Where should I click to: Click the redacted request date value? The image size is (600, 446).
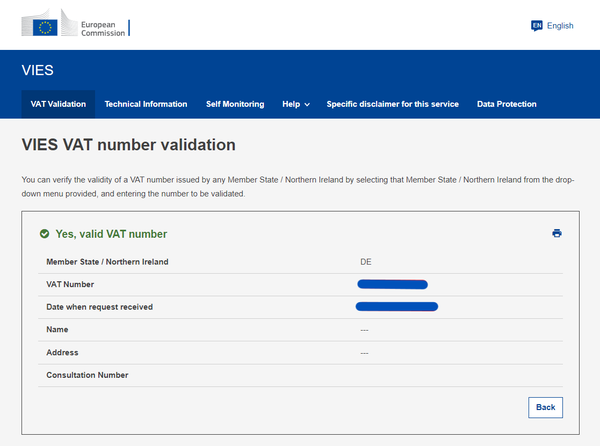[x=397, y=306]
